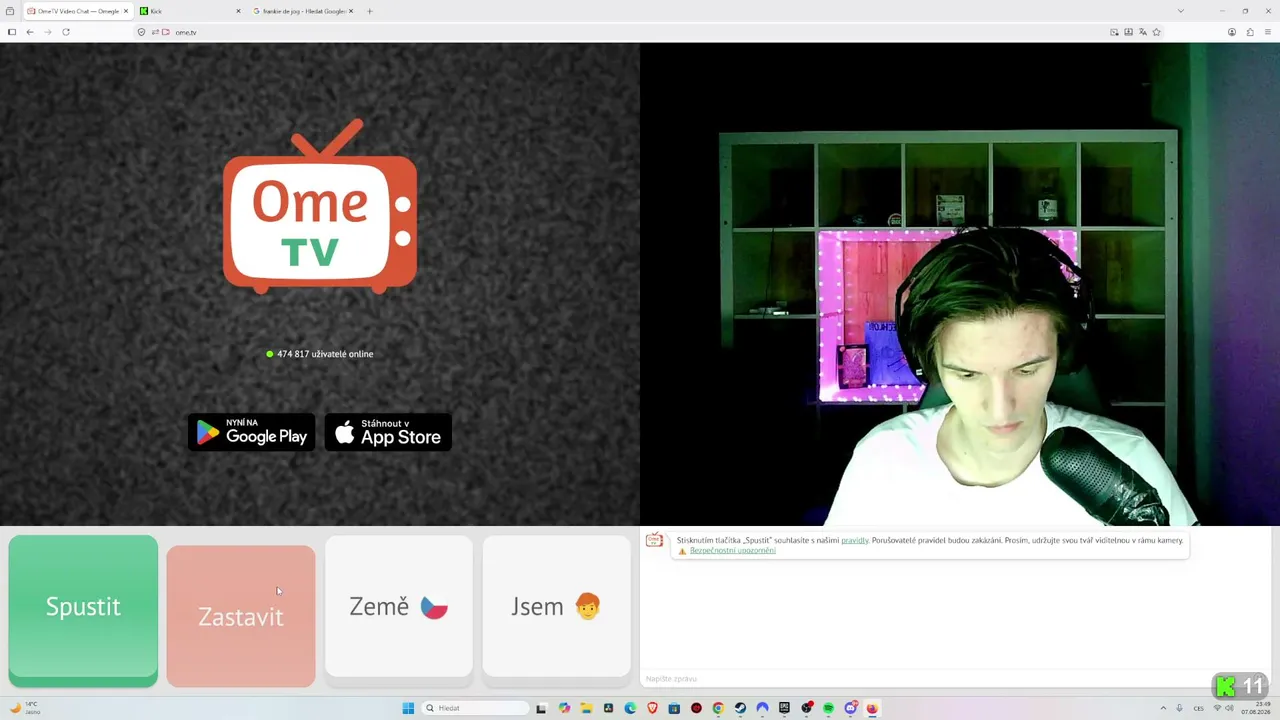Image resolution: width=1280 pixels, height=720 pixels.
Task: Reload the current page
Action: (x=66, y=32)
